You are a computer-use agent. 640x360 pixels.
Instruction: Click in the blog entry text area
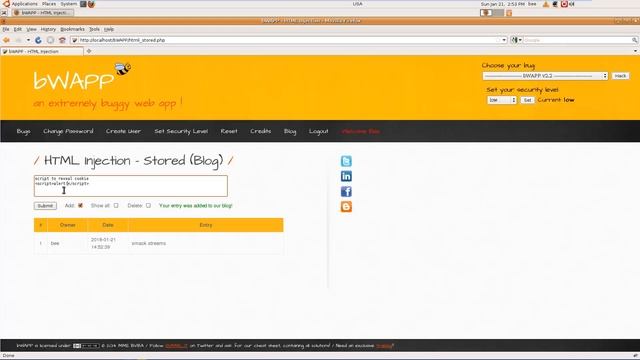(x=131, y=186)
